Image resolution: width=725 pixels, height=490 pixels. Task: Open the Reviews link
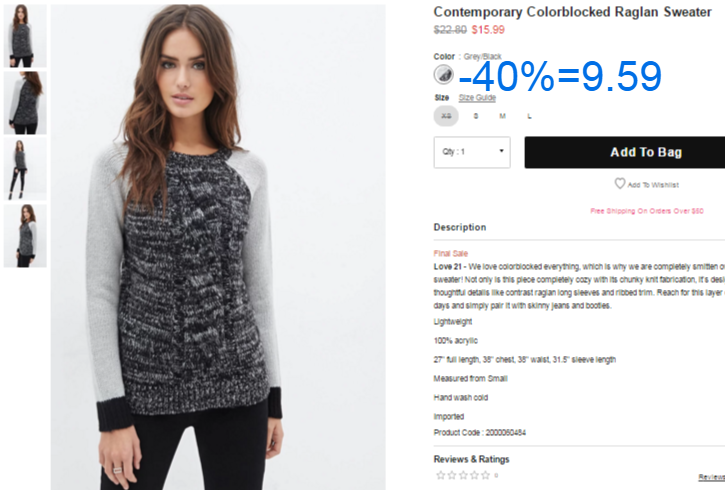pyautogui.click(x=711, y=477)
